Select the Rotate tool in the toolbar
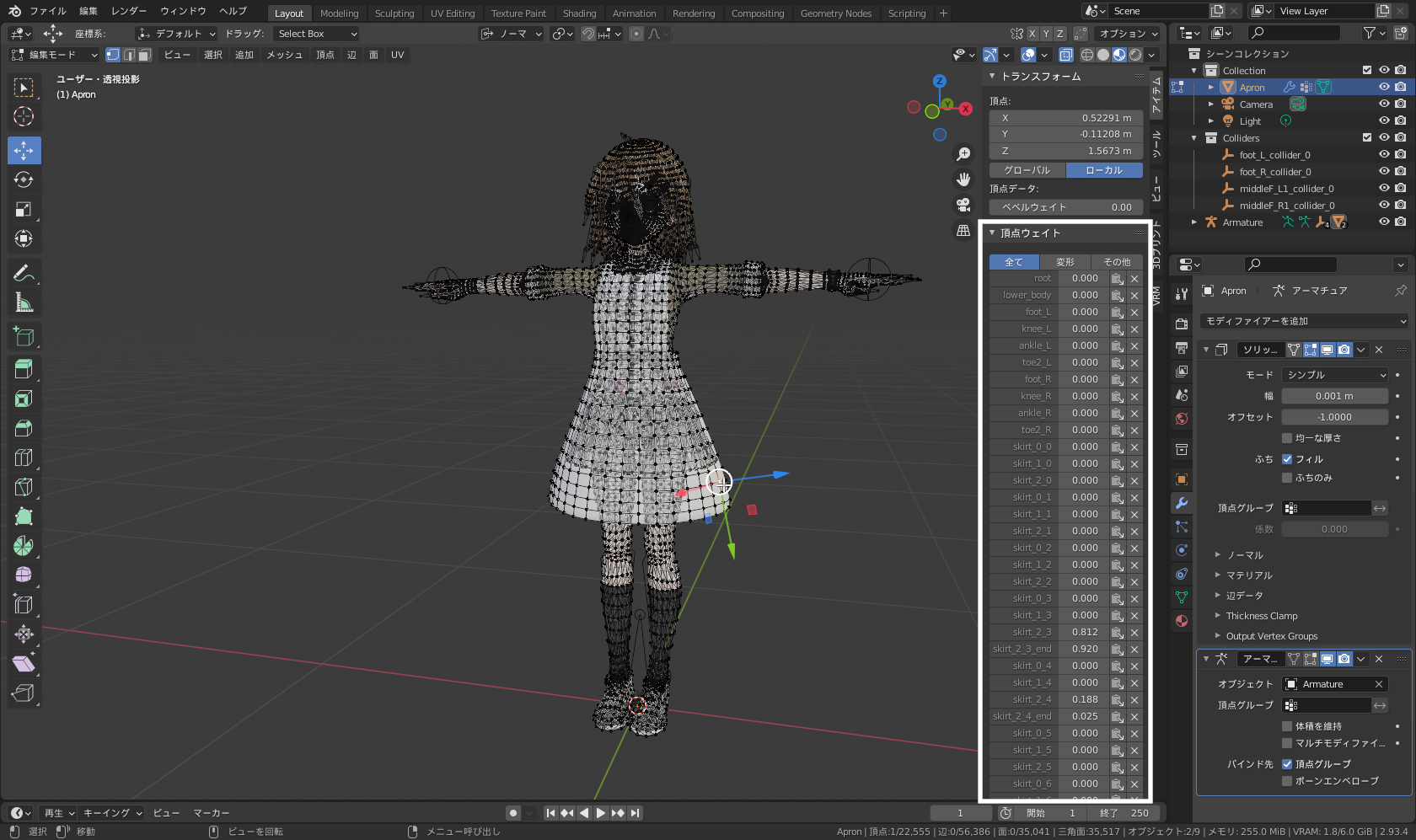The height and width of the screenshot is (840, 1416). click(x=24, y=180)
